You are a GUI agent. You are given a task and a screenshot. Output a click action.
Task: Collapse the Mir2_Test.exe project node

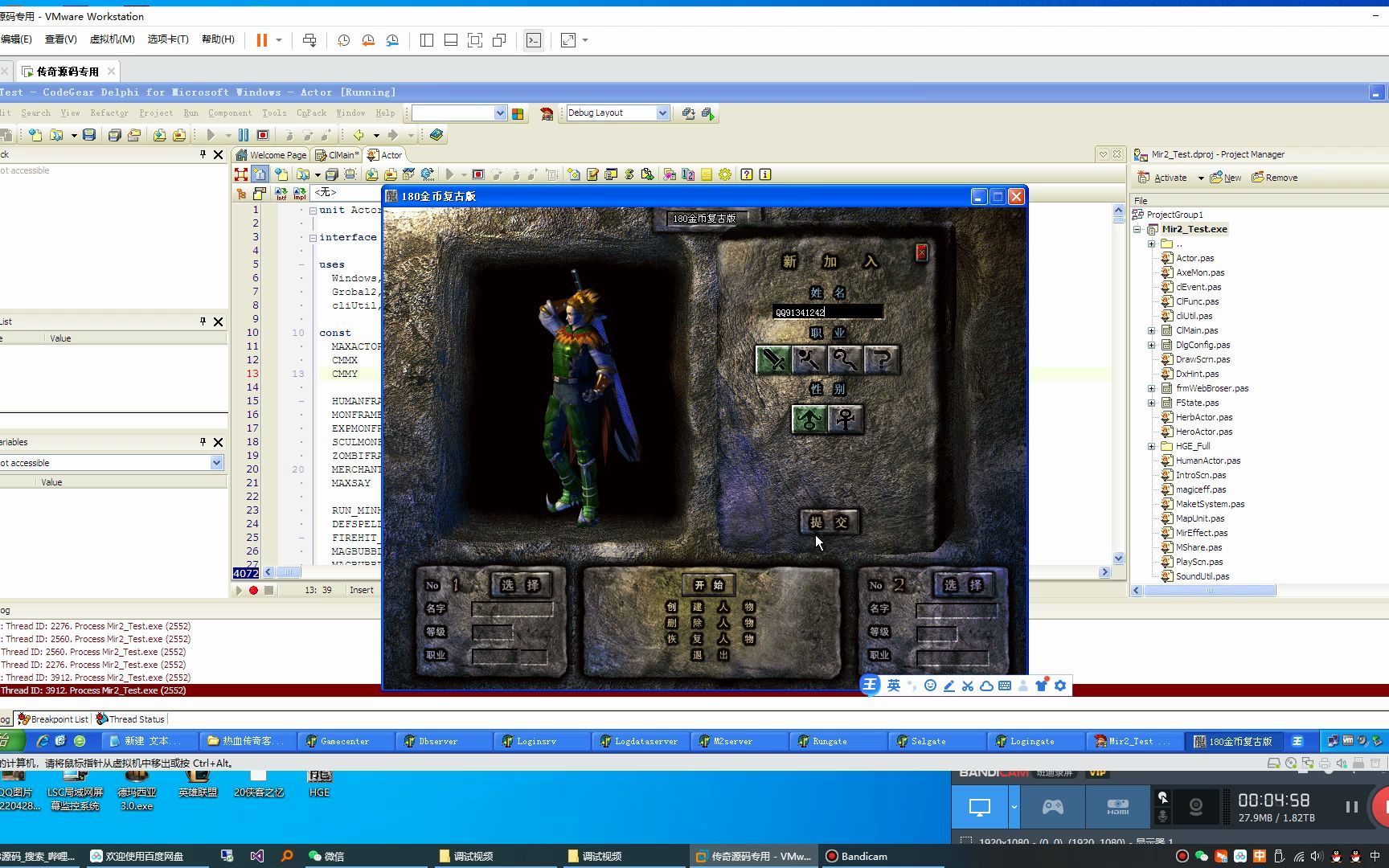click(x=1137, y=229)
